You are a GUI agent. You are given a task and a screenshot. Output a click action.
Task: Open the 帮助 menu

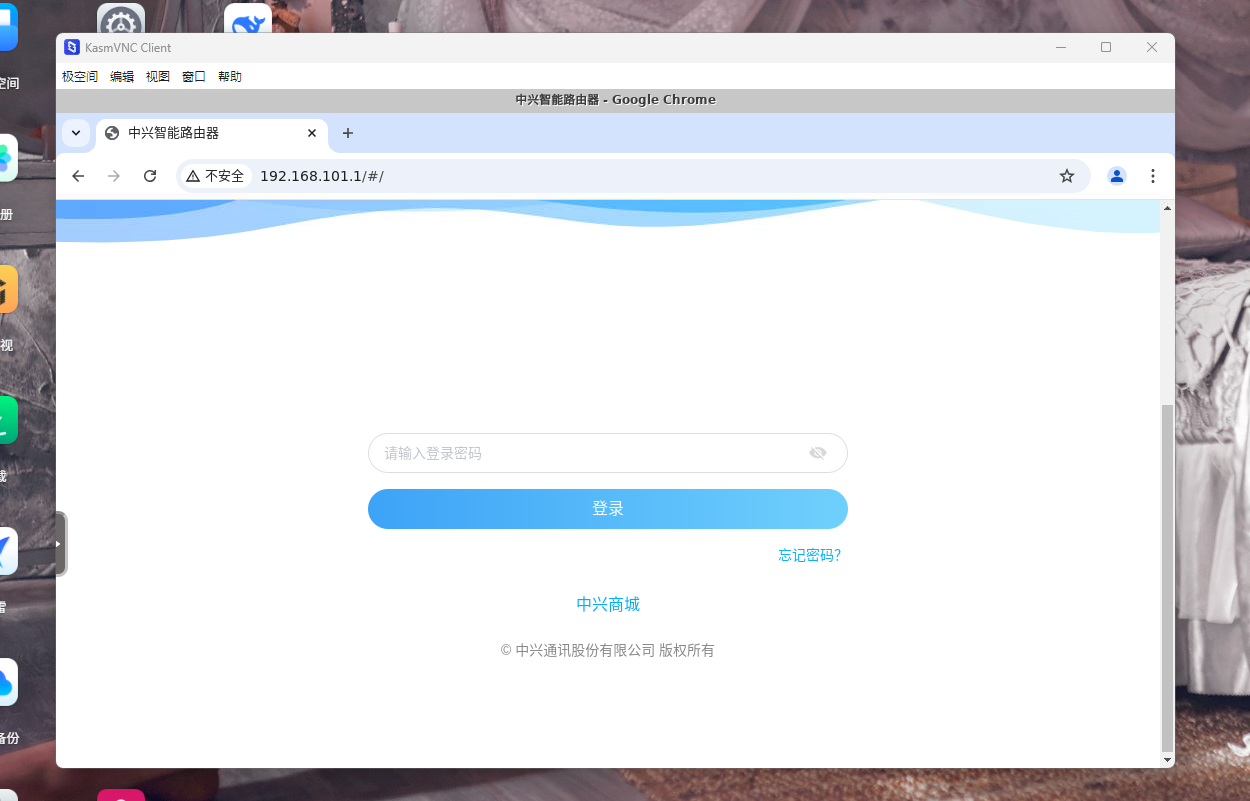(x=230, y=76)
